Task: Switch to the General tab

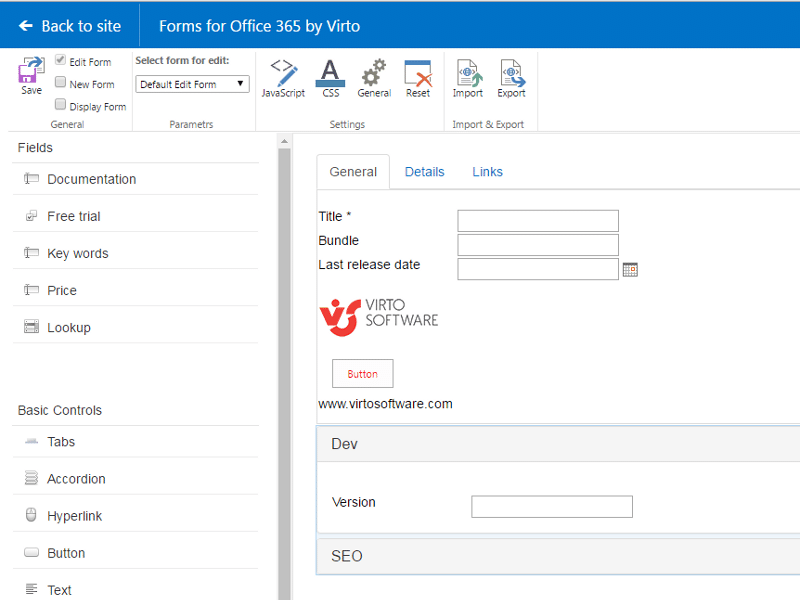Action: tap(353, 172)
